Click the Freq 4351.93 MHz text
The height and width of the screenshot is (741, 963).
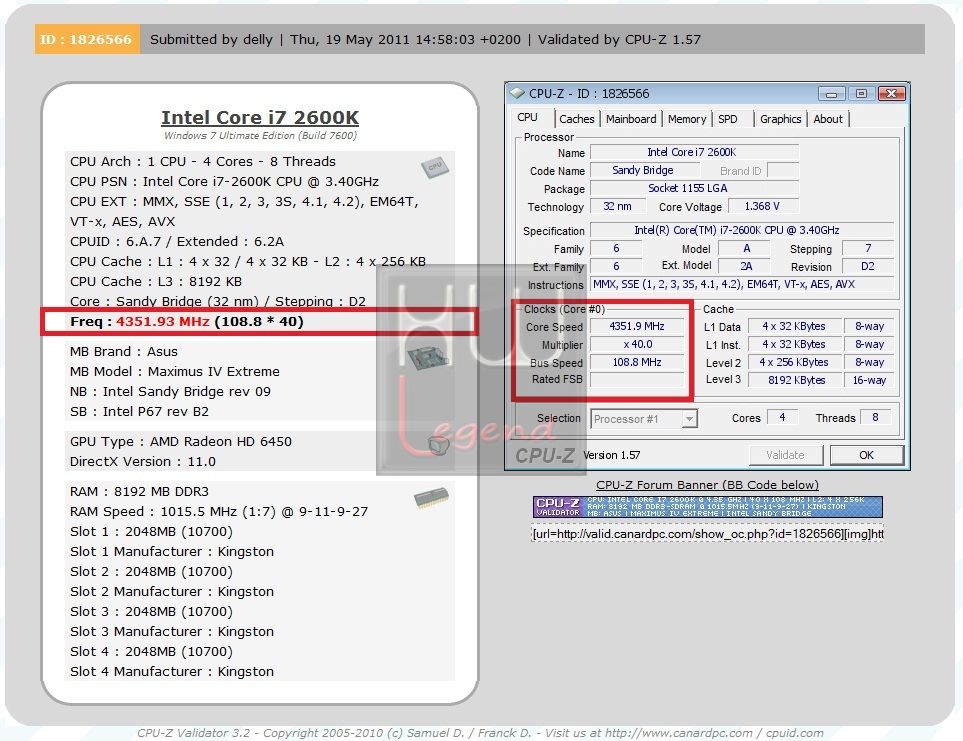186,322
